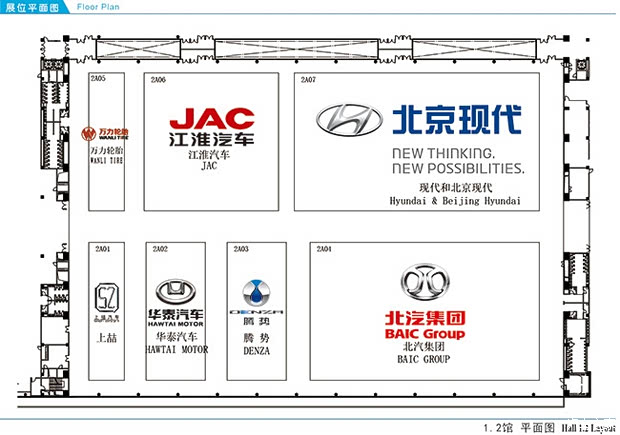Click the HAWTAI MOTOR caption text

pos(178,350)
